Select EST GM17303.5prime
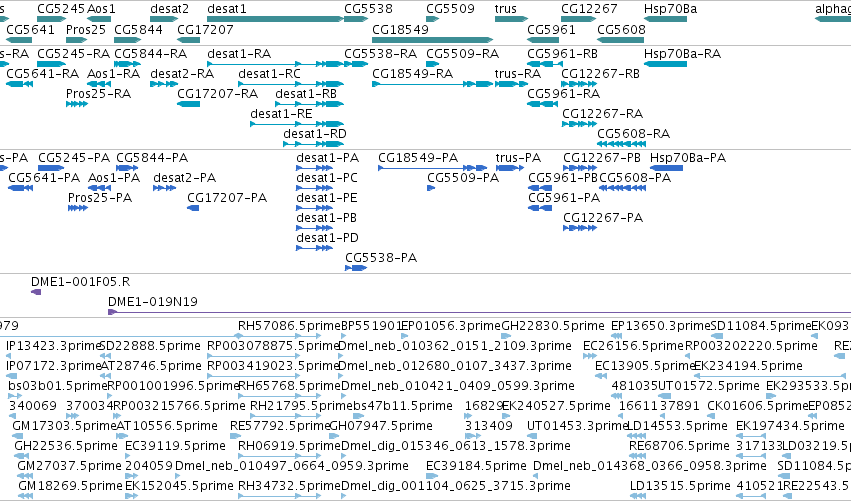 pyautogui.click(x=64, y=426)
